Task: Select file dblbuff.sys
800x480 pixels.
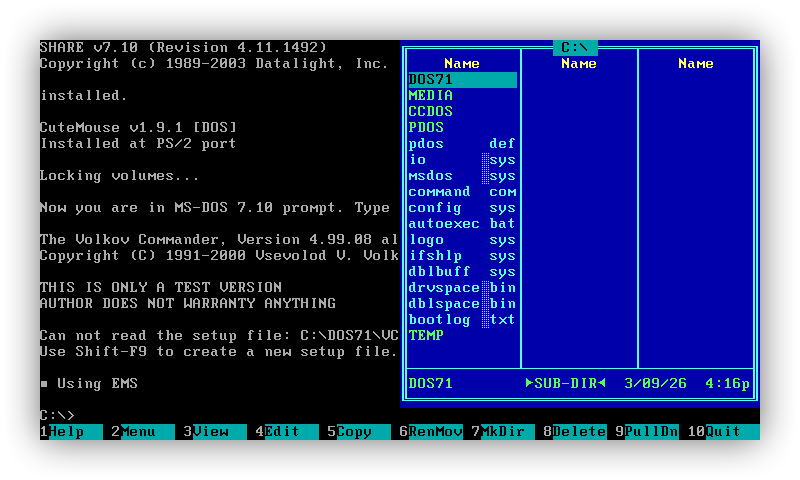Action: 462,271
